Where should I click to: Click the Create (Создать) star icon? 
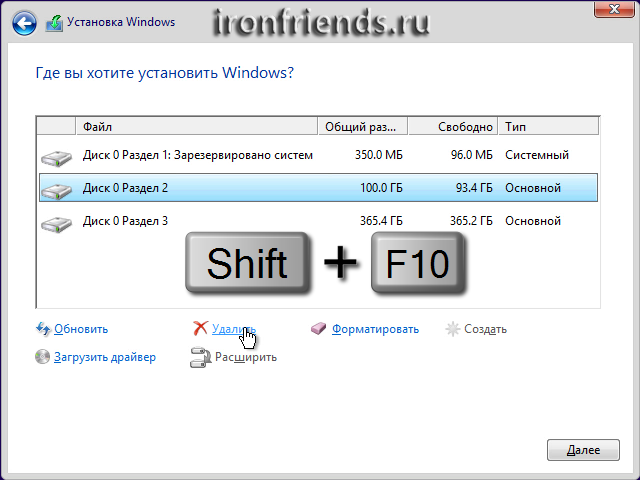click(x=453, y=329)
